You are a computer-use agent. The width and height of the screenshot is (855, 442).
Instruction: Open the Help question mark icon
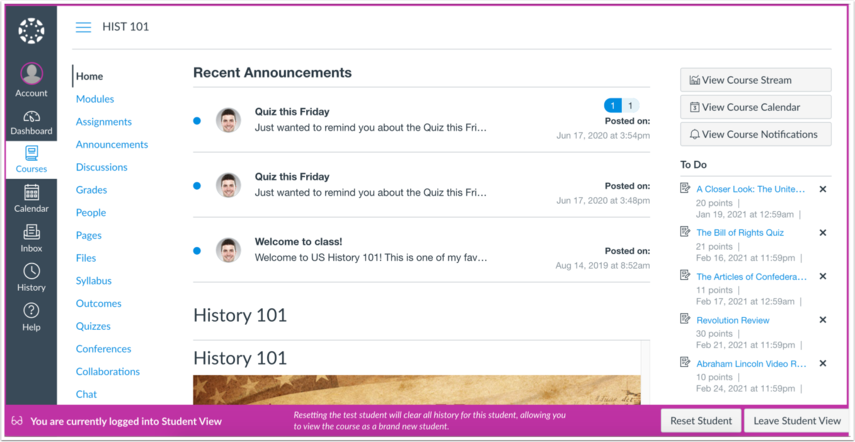pos(31,311)
